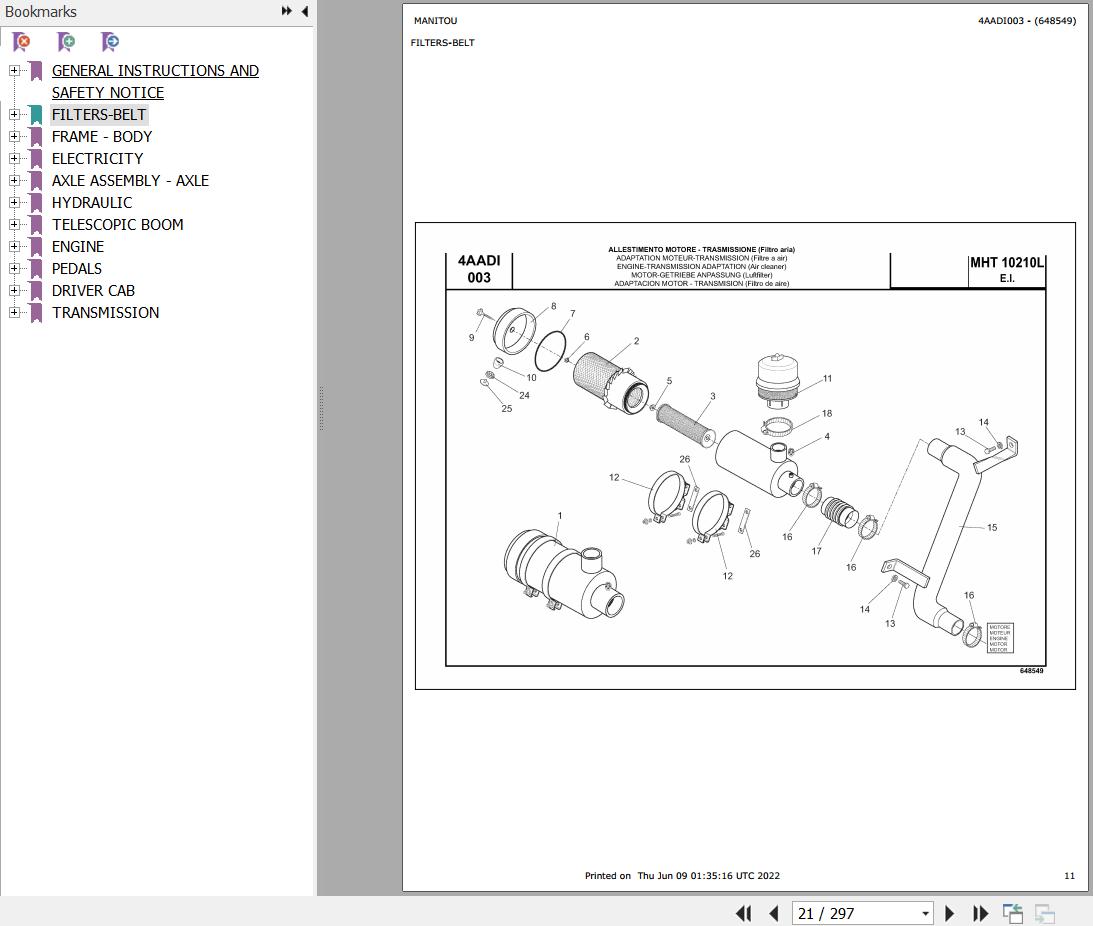The height and width of the screenshot is (926, 1093).
Task: Go to the first page
Action: (744, 913)
